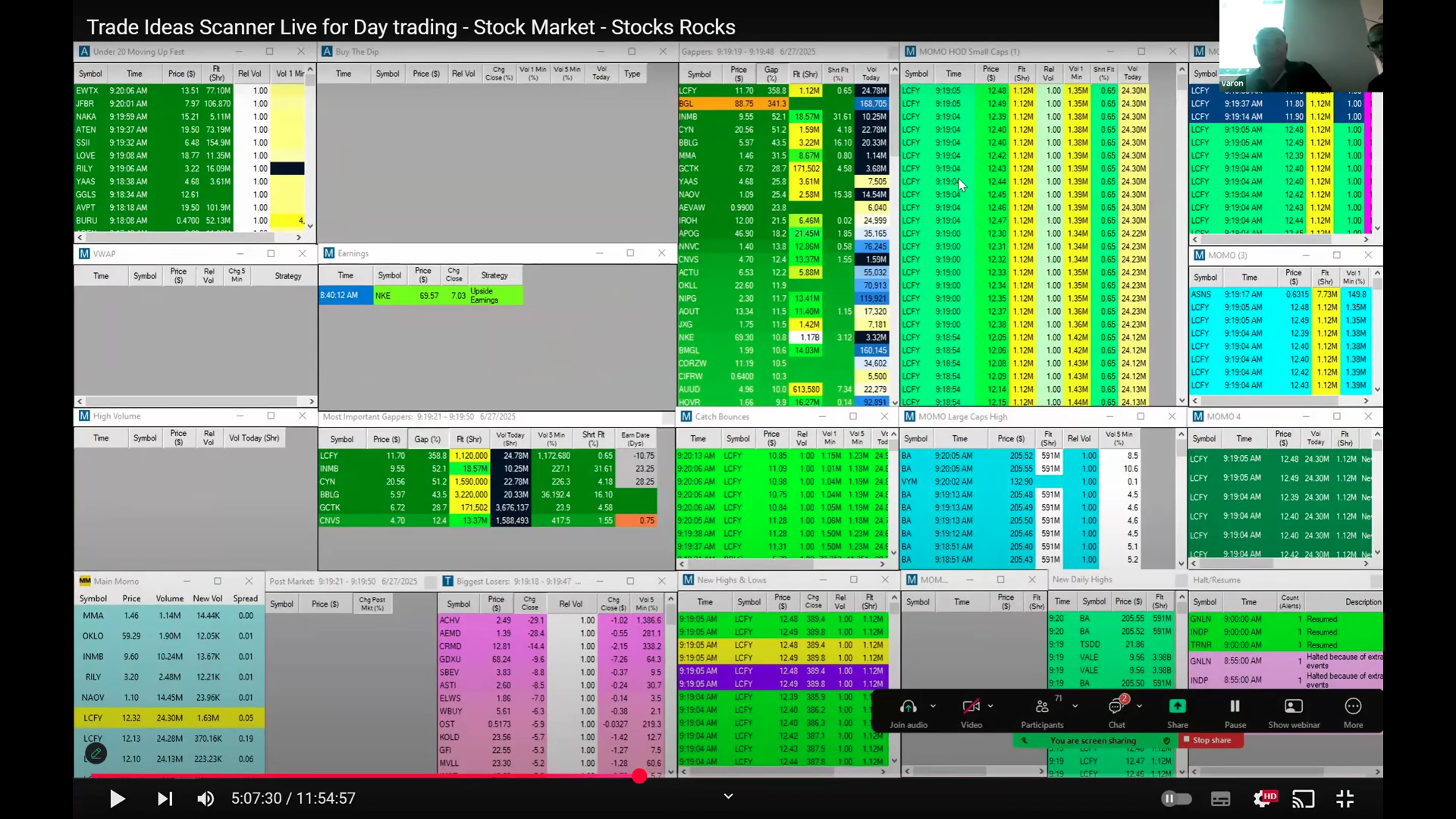Click the red video progress bar scrubber
1456x819 pixels.
(x=639, y=776)
